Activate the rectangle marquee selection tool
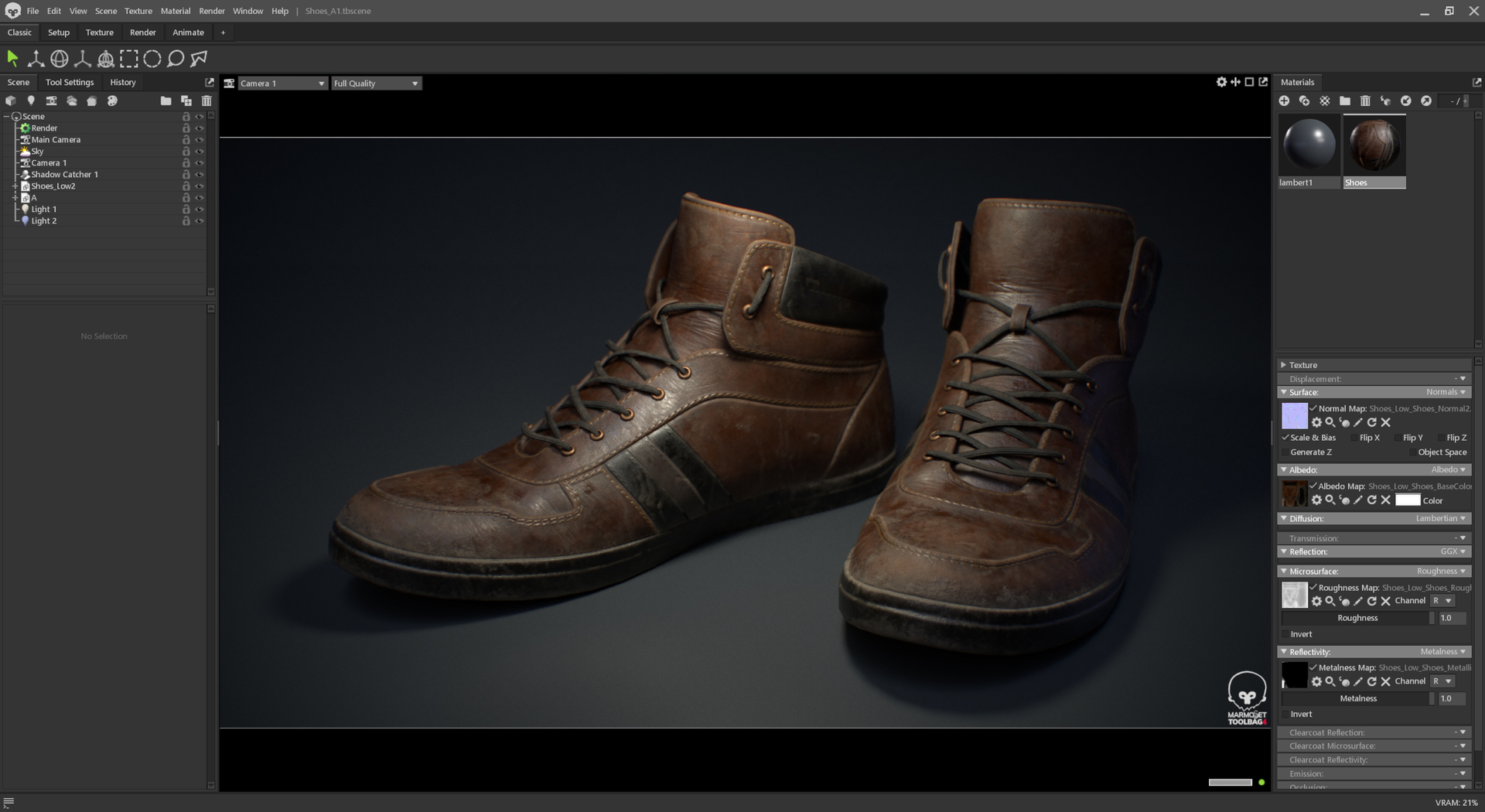 [x=129, y=58]
